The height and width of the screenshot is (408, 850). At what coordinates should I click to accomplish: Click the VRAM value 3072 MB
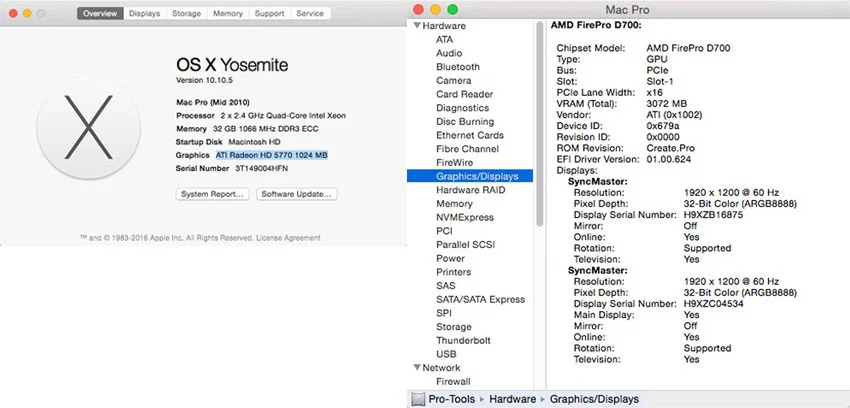666,103
